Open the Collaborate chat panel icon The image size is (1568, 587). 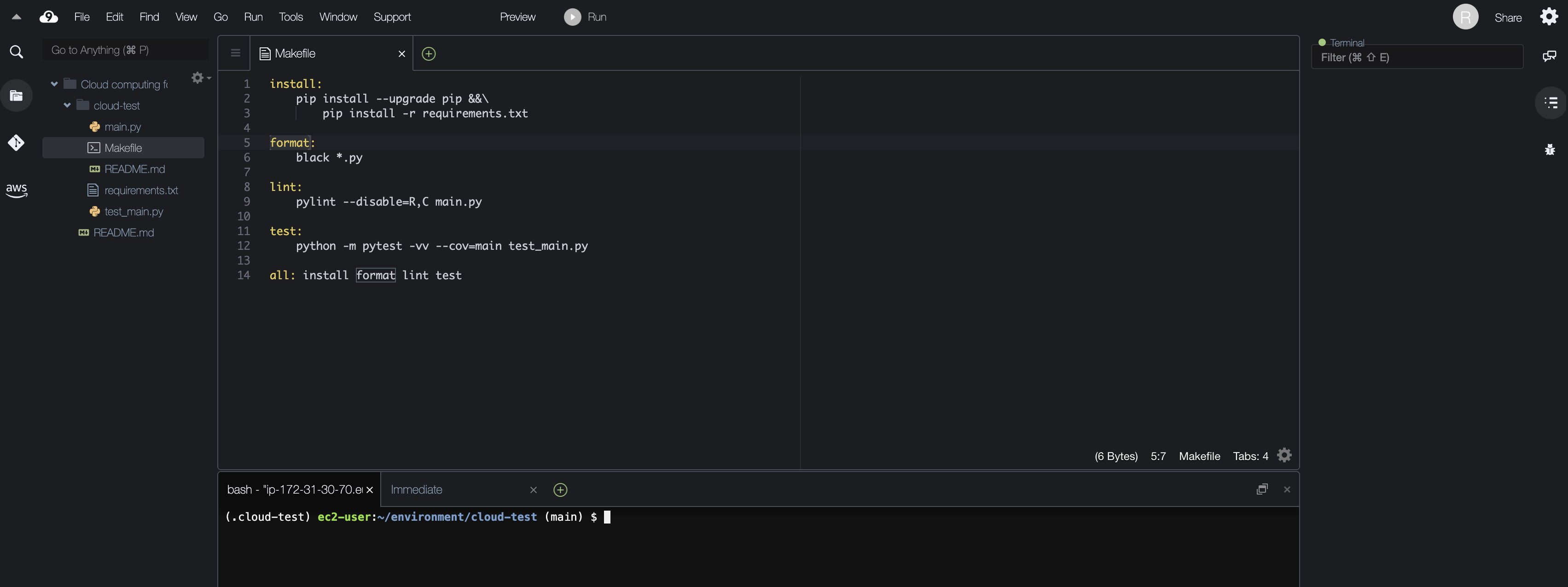[1550, 56]
